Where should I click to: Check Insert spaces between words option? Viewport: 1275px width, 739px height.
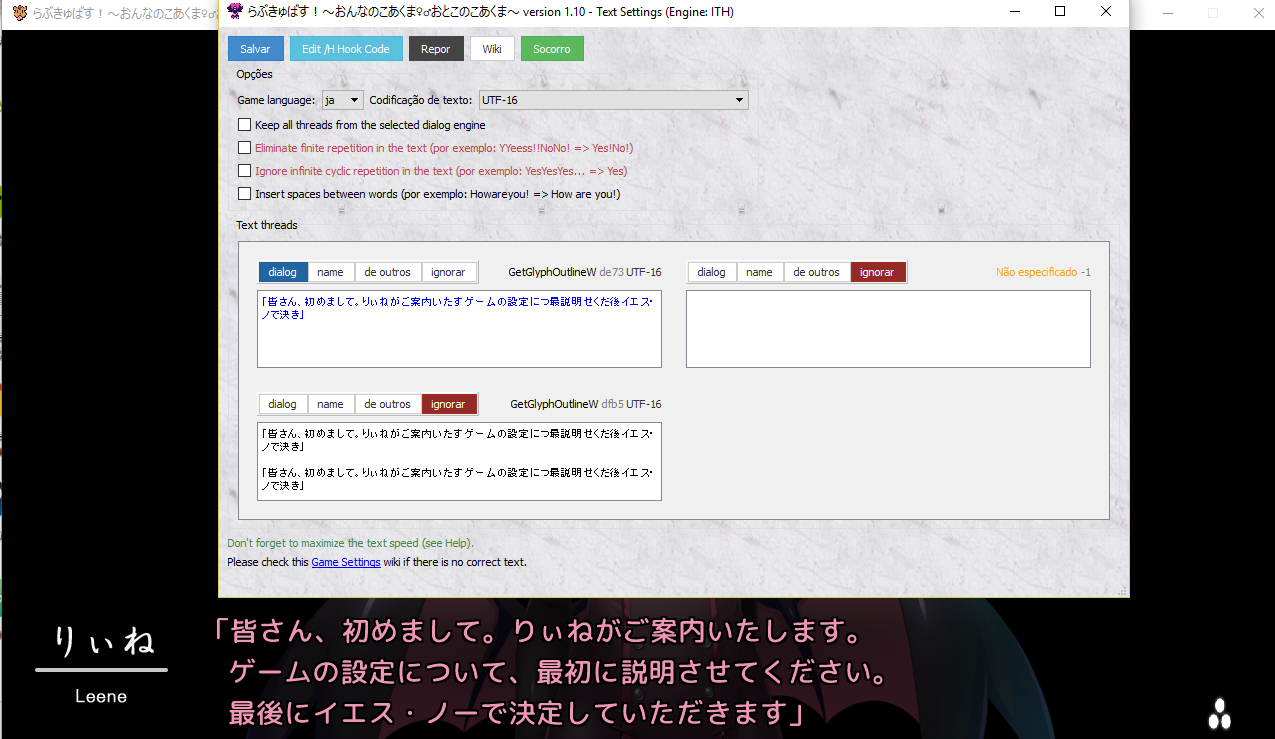click(245, 194)
